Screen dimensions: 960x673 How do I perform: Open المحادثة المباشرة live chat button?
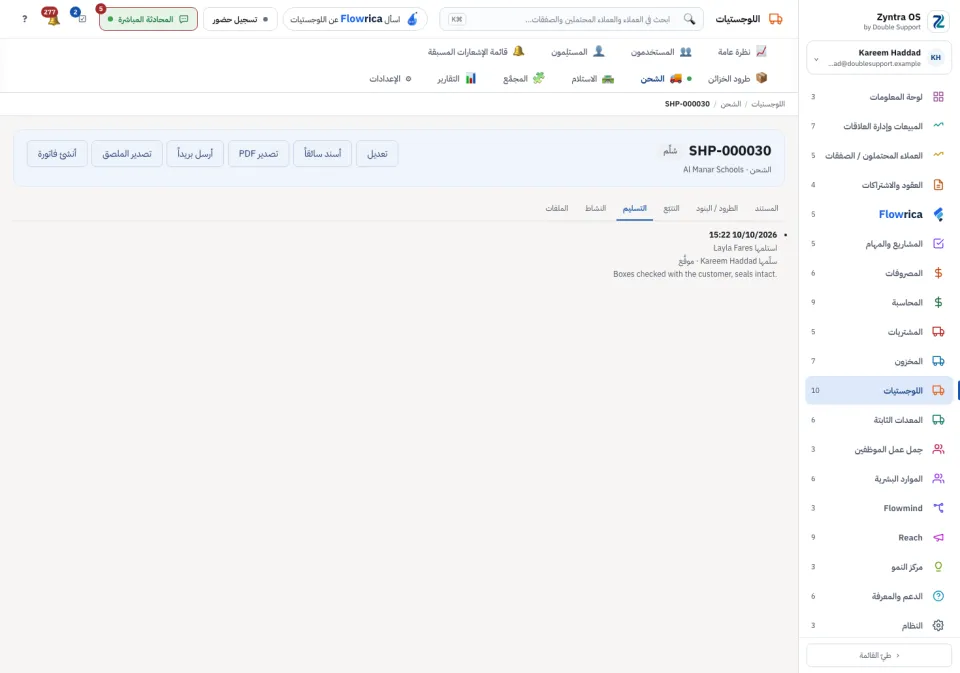click(x=148, y=19)
